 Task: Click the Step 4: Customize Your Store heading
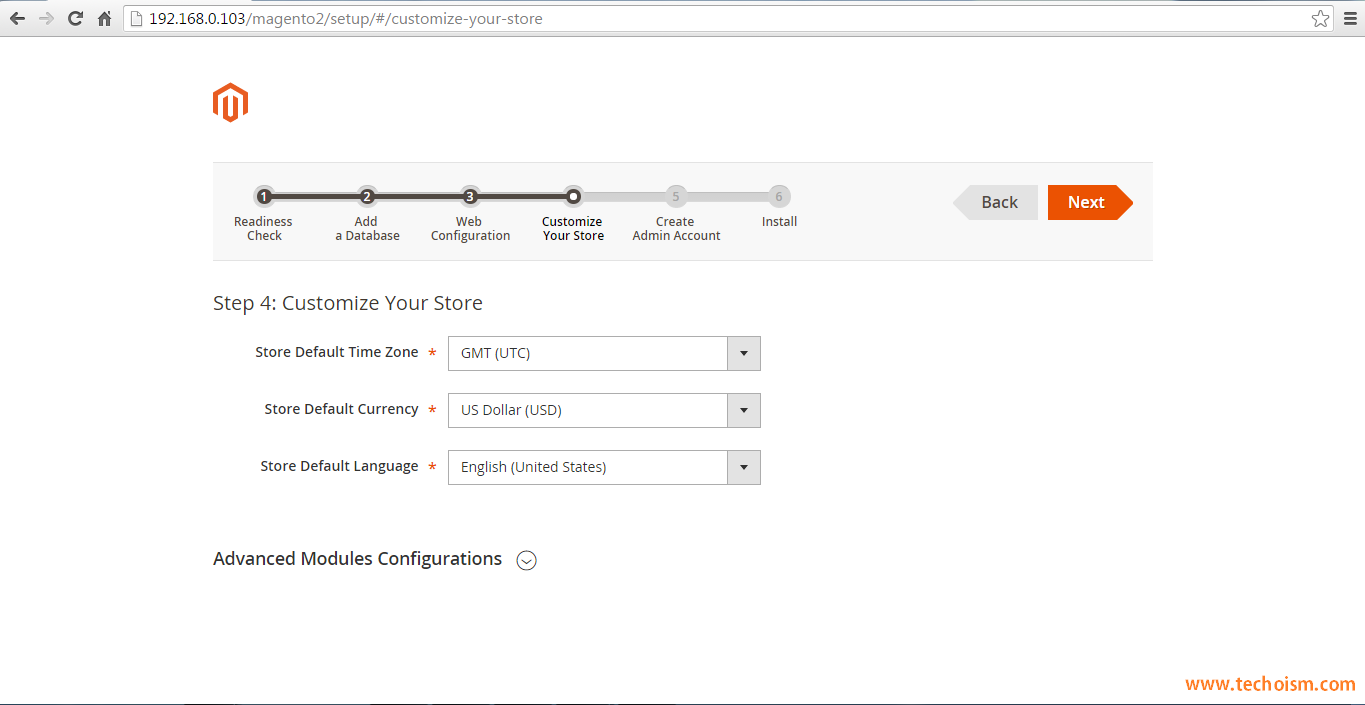point(348,303)
